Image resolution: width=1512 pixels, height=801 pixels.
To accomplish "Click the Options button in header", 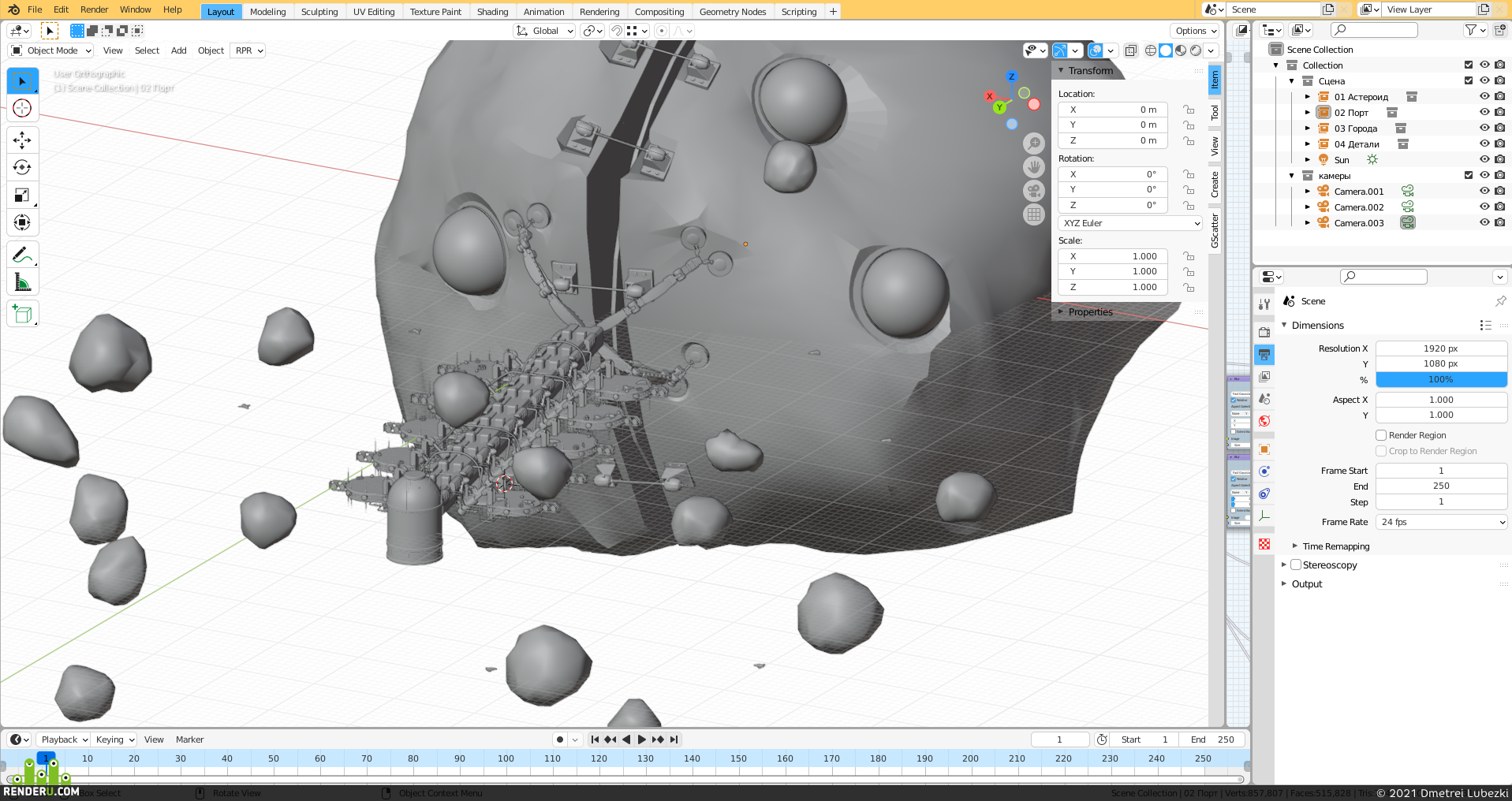I will [1196, 31].
